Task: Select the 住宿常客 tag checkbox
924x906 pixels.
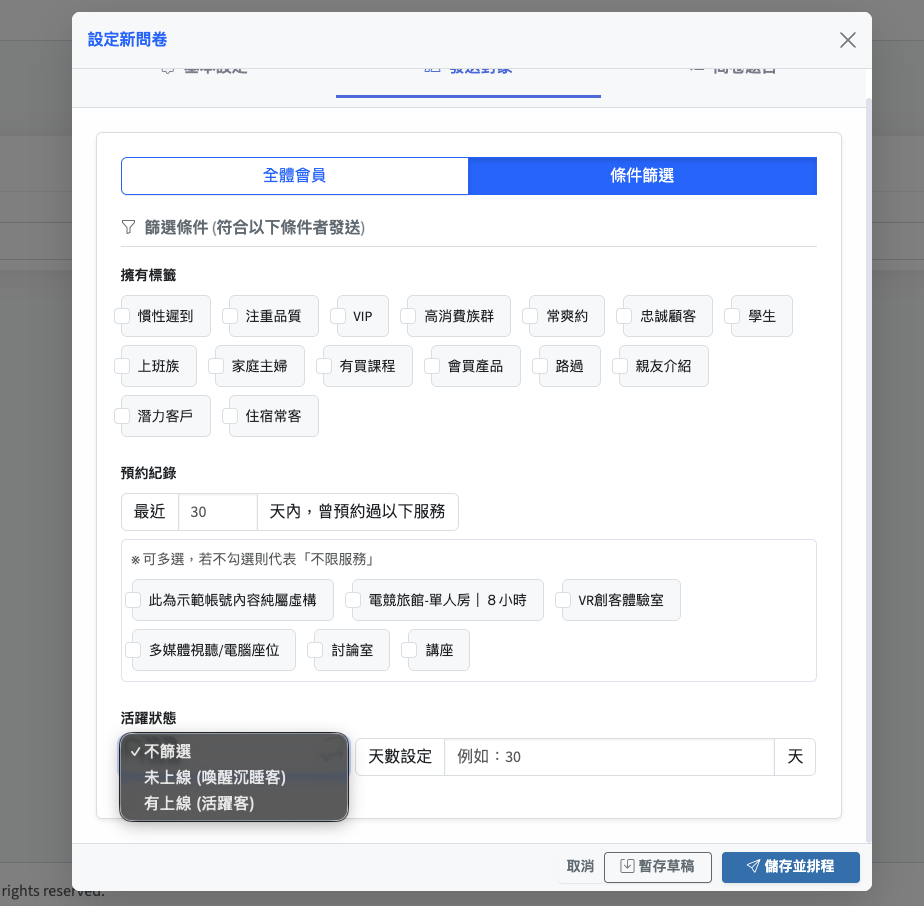Action: [x=230, y=416]
